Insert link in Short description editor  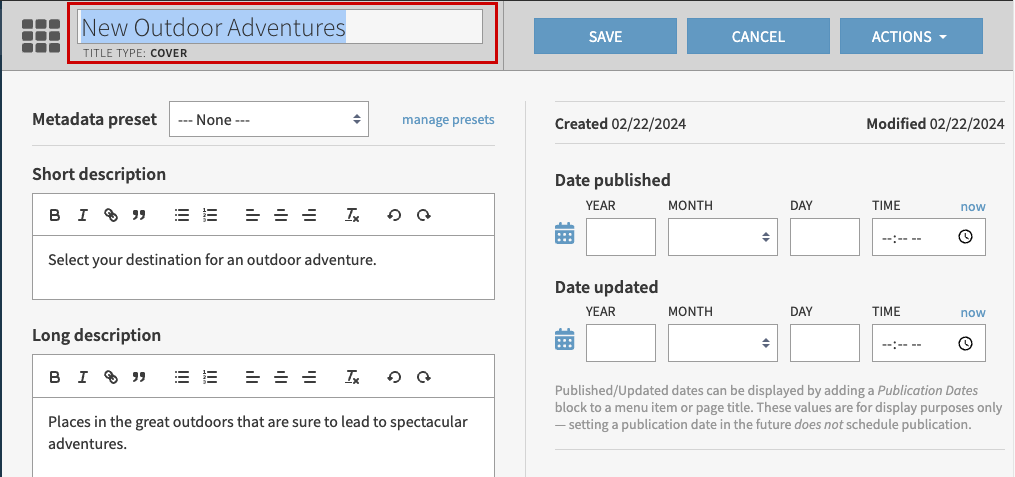111,215
